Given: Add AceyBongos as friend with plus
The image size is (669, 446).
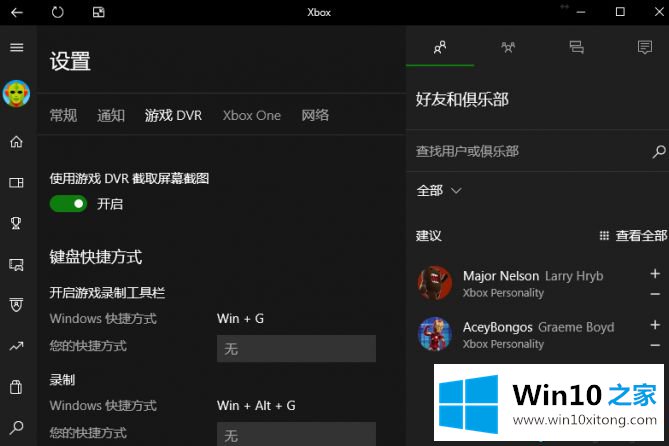Looking at the screenshot, I should click(x=655, y=325).
